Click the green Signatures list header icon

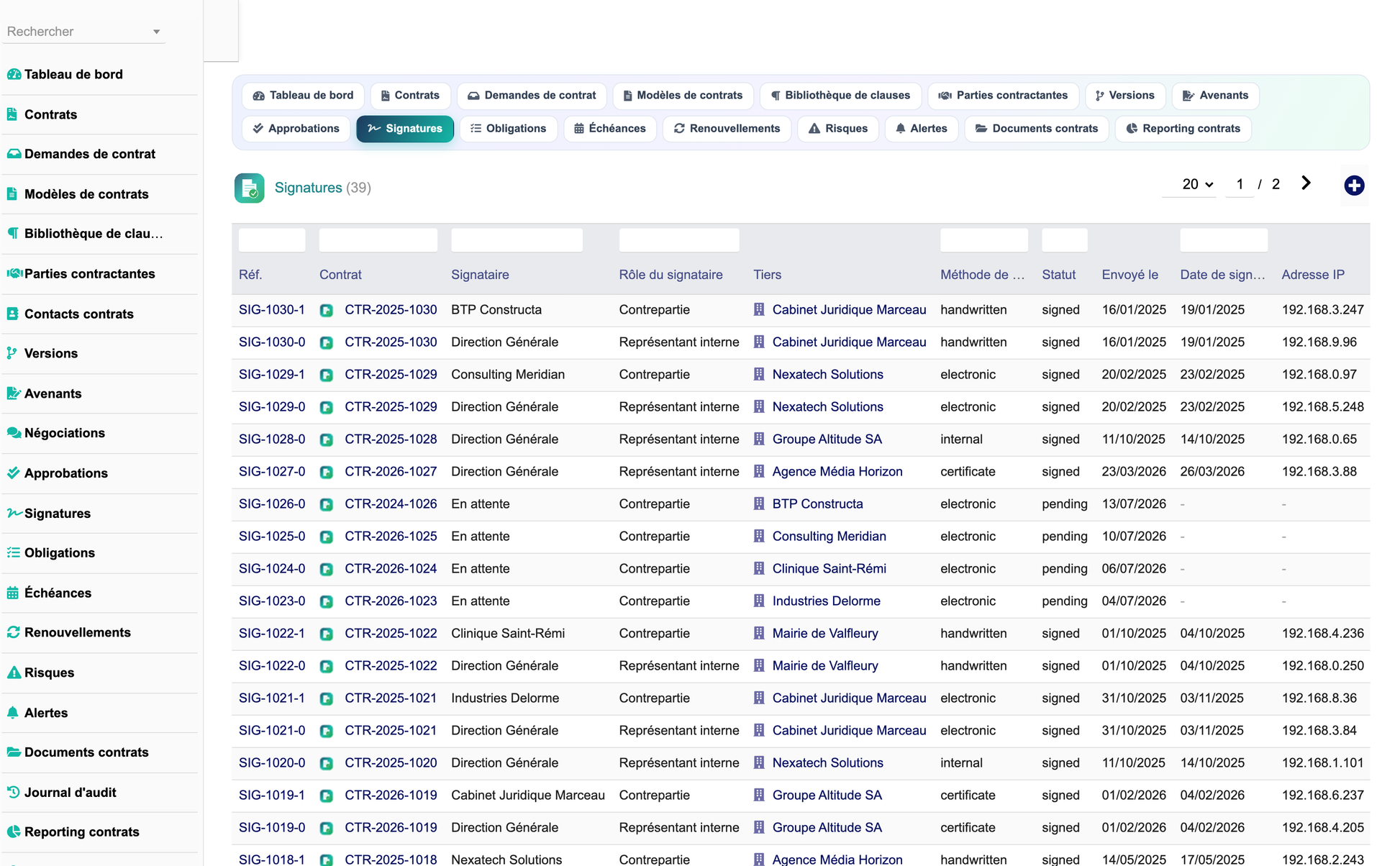pos(249,188)
